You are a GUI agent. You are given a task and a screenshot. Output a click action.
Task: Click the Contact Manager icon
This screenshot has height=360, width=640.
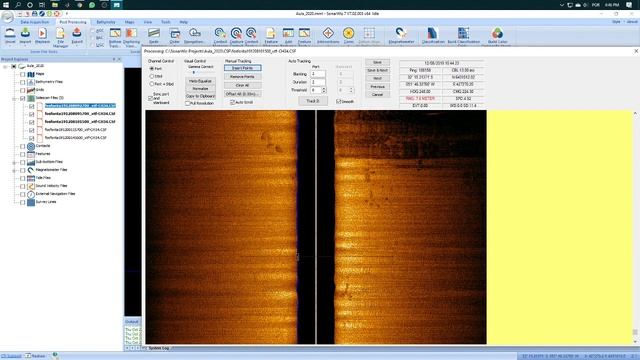click(220, 33)
